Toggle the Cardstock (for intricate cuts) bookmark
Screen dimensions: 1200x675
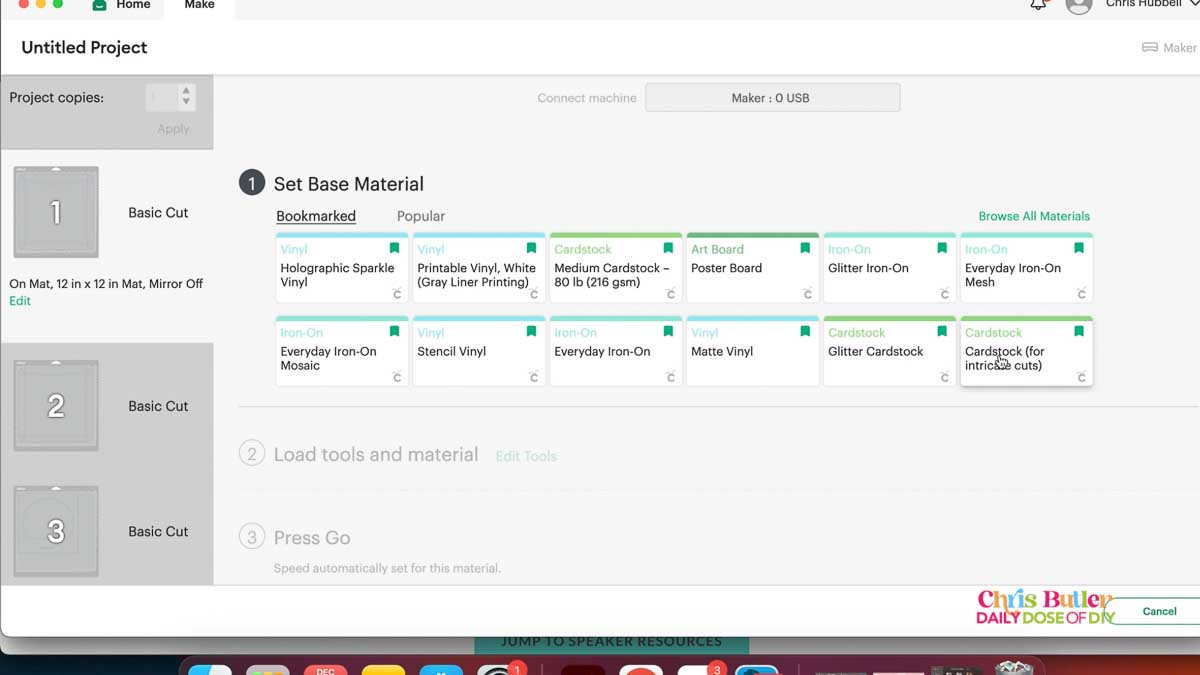pos(1079,331)
